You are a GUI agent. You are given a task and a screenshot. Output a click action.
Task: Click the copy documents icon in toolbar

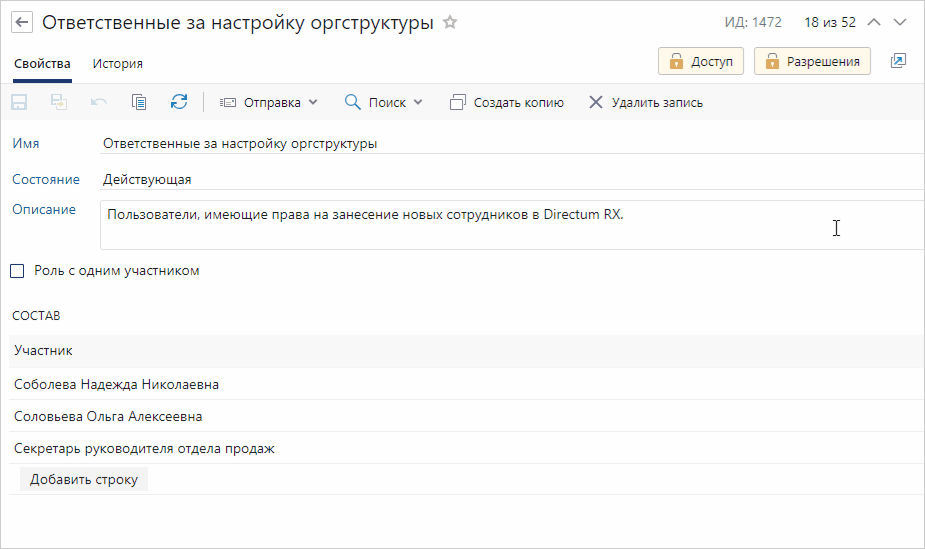pyautogui.click(x=139, y=102)
